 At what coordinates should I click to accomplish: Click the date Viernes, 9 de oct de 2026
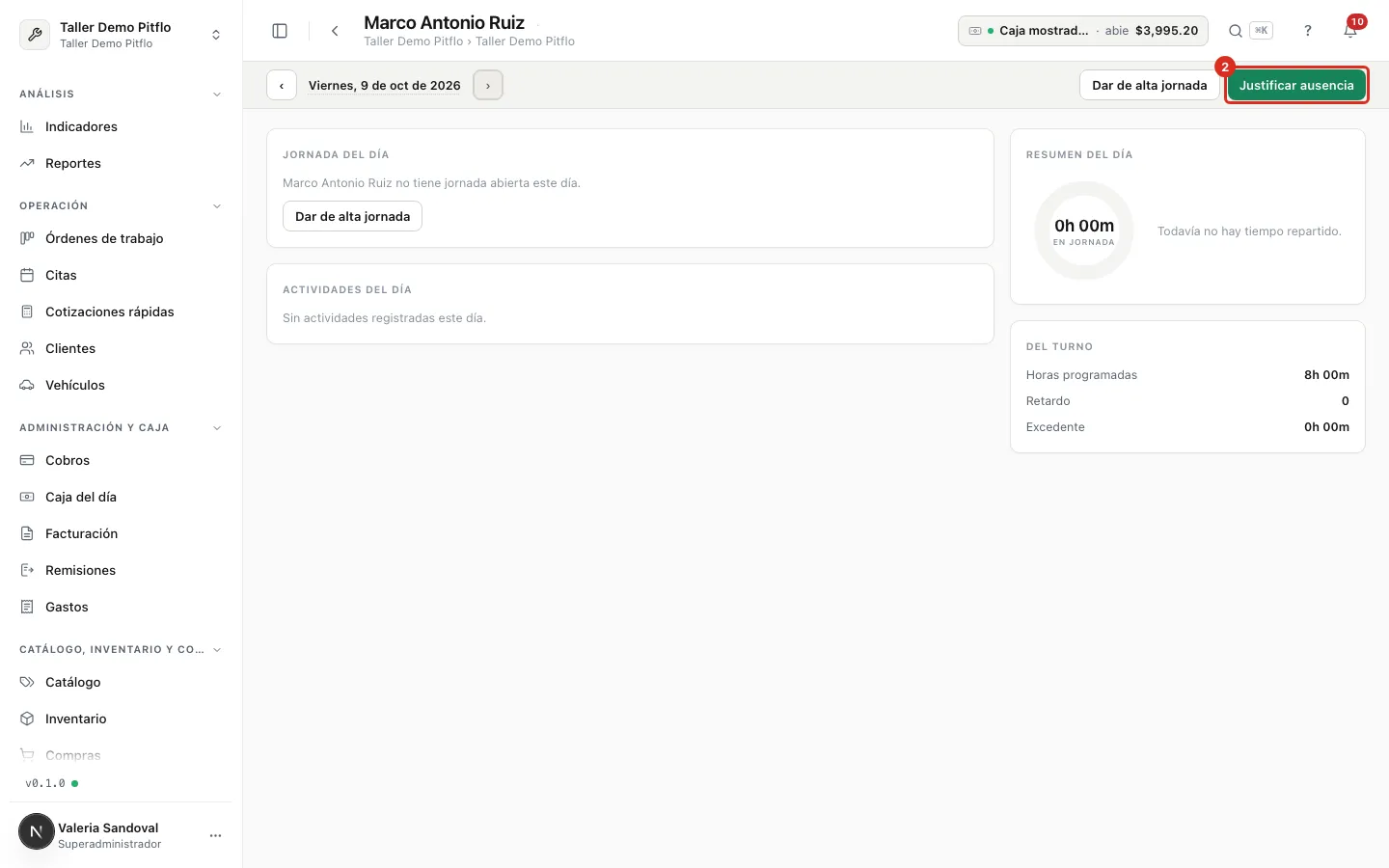click(385, 85)
